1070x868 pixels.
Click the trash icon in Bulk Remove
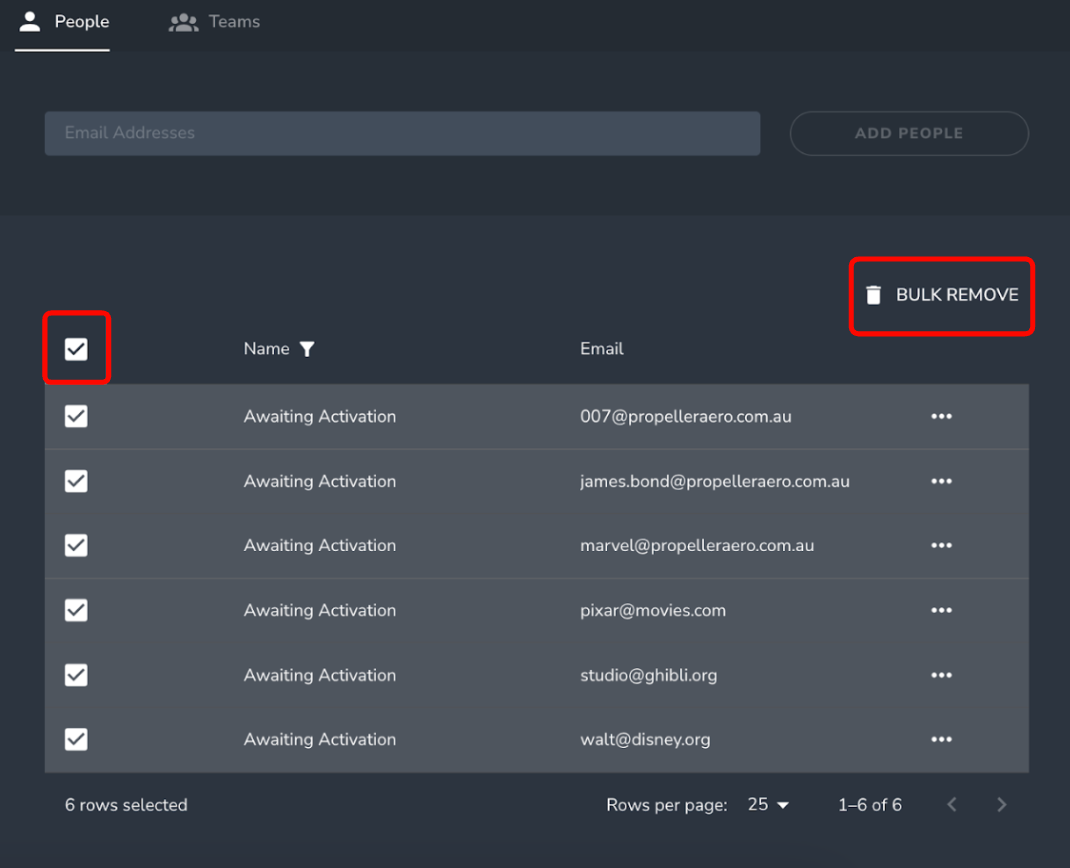tap(874, 295)
